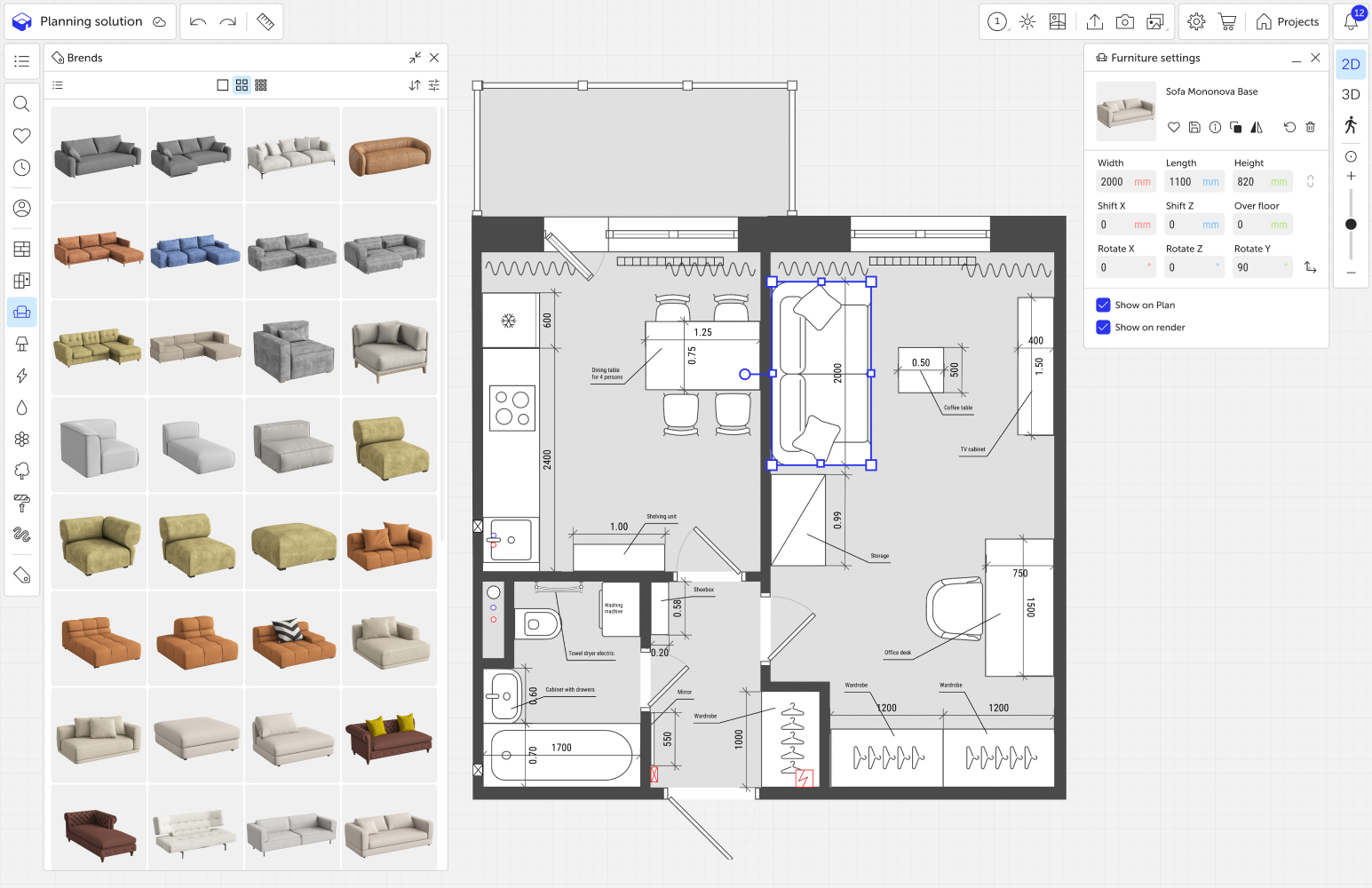Select the wall construction brick icon
This screenshot has height=888, width=1372.
[x=22, y=249]
